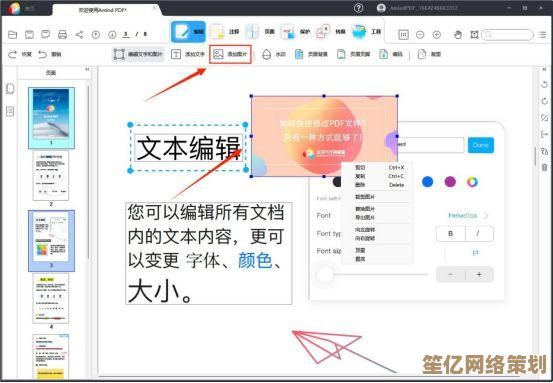The height and width of the screenshot is (383, 553).
Task: Print the document with the printer icon
Action: pyautogui.click(x=62, y=35)
